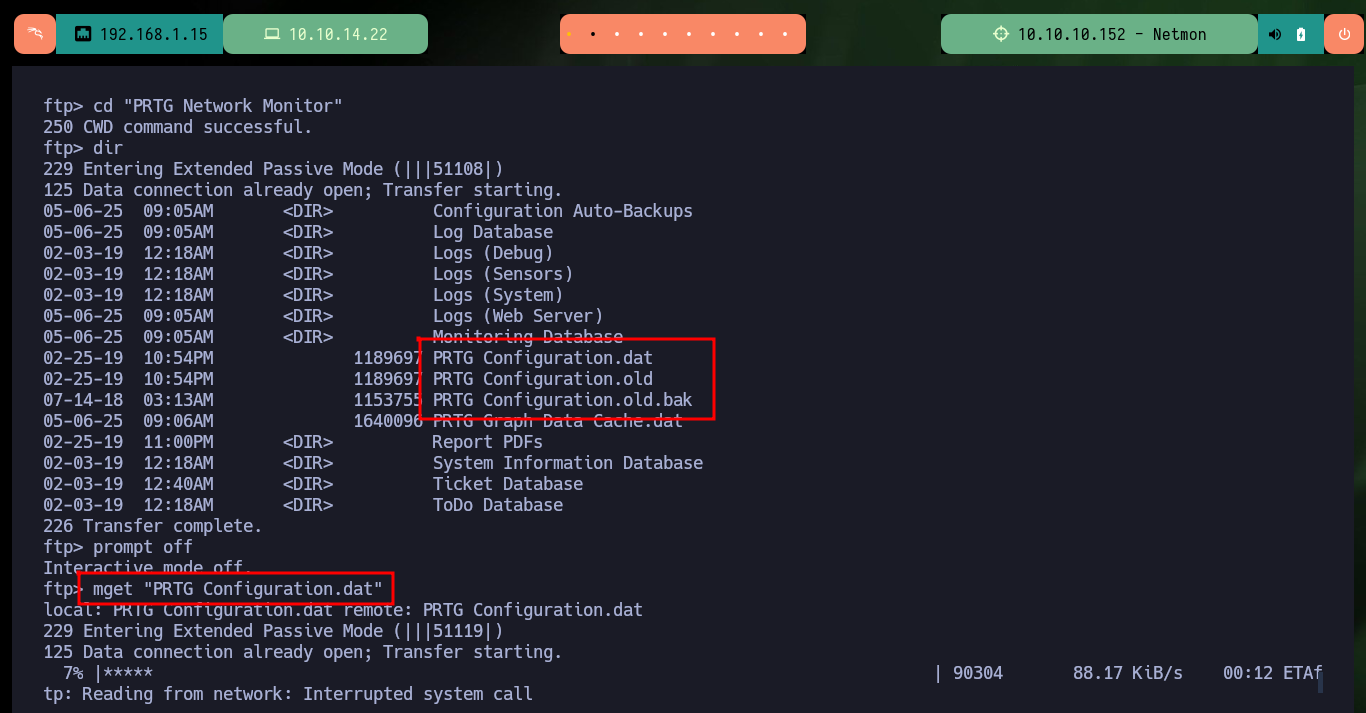This screenshot has width=1366, height=713.
Task: Click the 'PRTG Graph Data Cache.dat' file name
Action: coord(558,421)
